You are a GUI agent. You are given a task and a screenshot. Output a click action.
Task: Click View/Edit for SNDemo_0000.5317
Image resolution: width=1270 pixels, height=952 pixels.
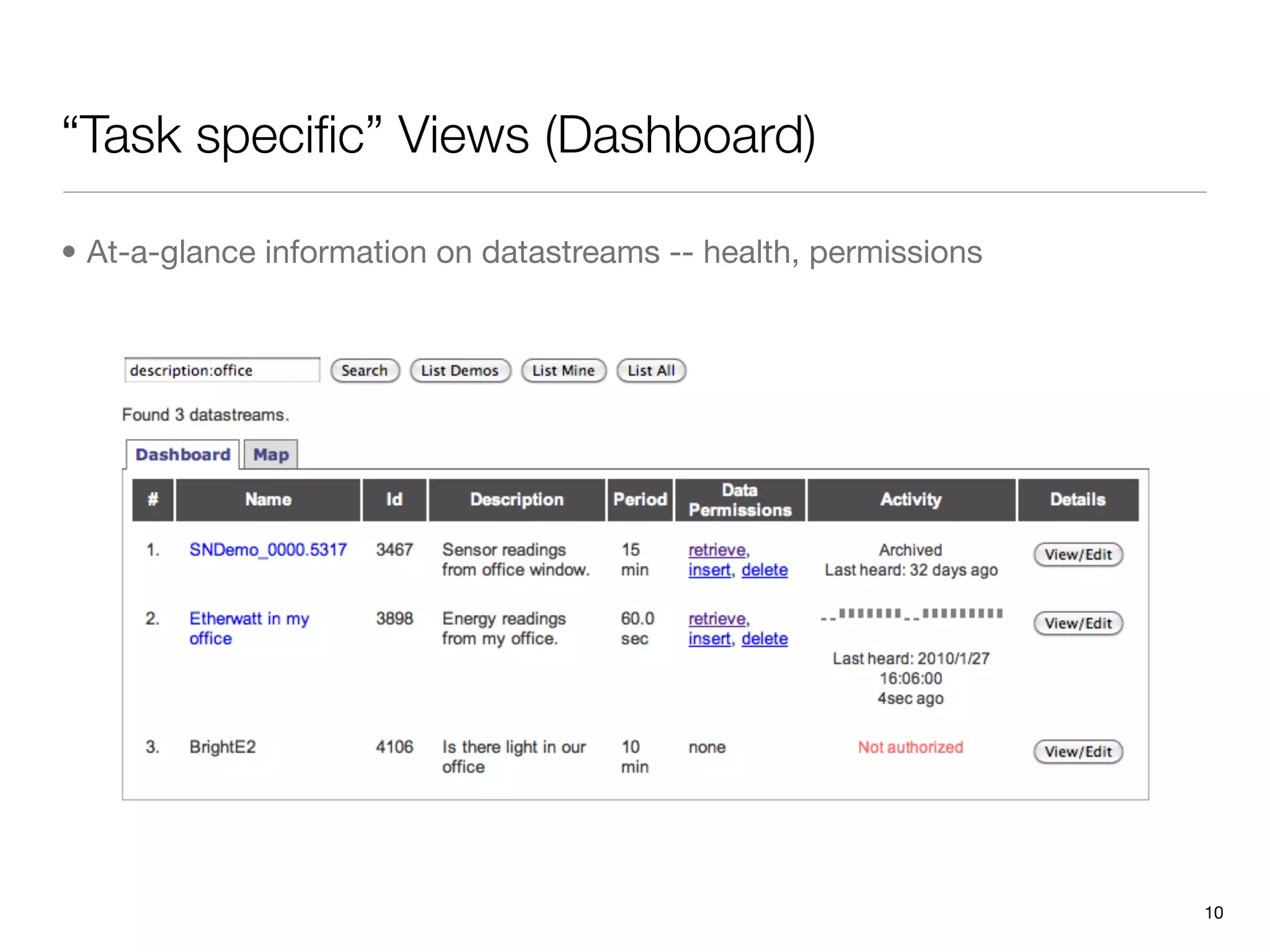[1078, 554]
